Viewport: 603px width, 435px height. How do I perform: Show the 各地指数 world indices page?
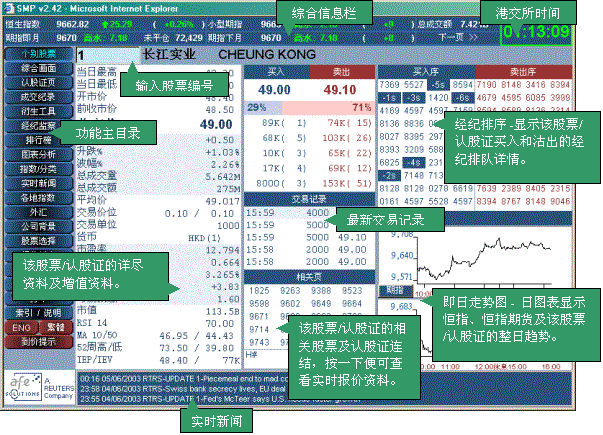[38, 198]
